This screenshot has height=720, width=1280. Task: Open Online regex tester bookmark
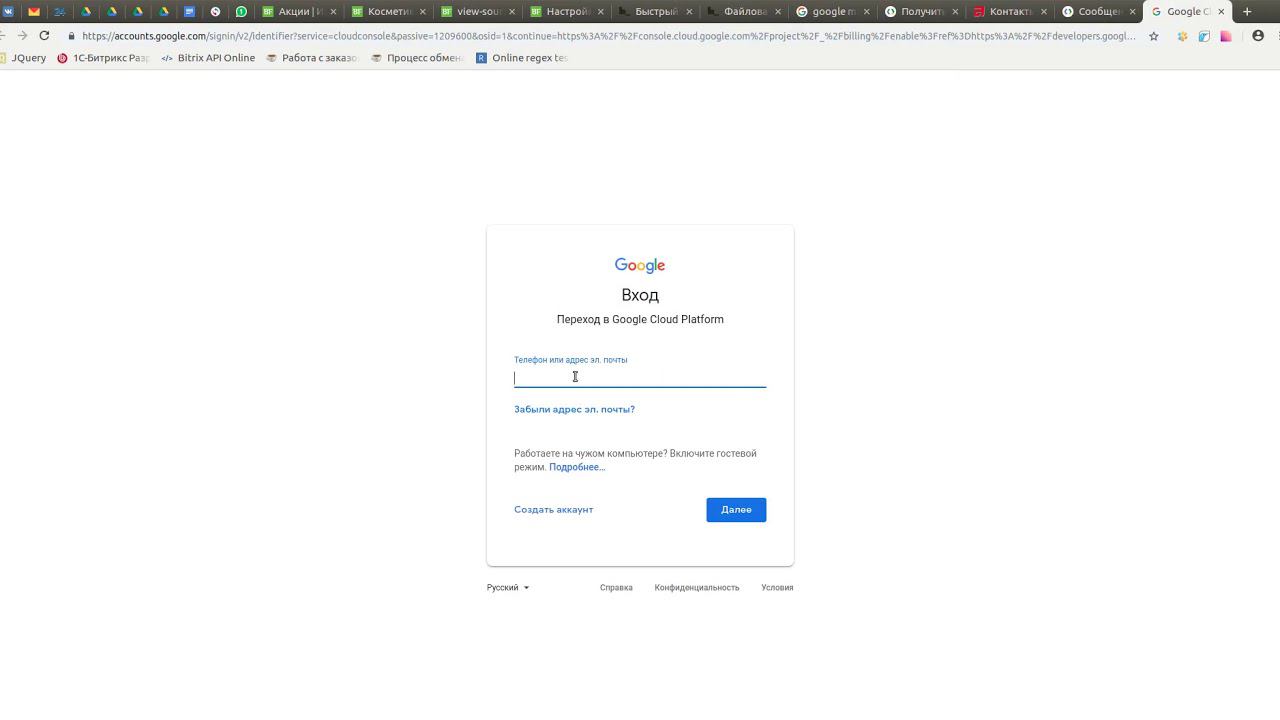[521, 58]
